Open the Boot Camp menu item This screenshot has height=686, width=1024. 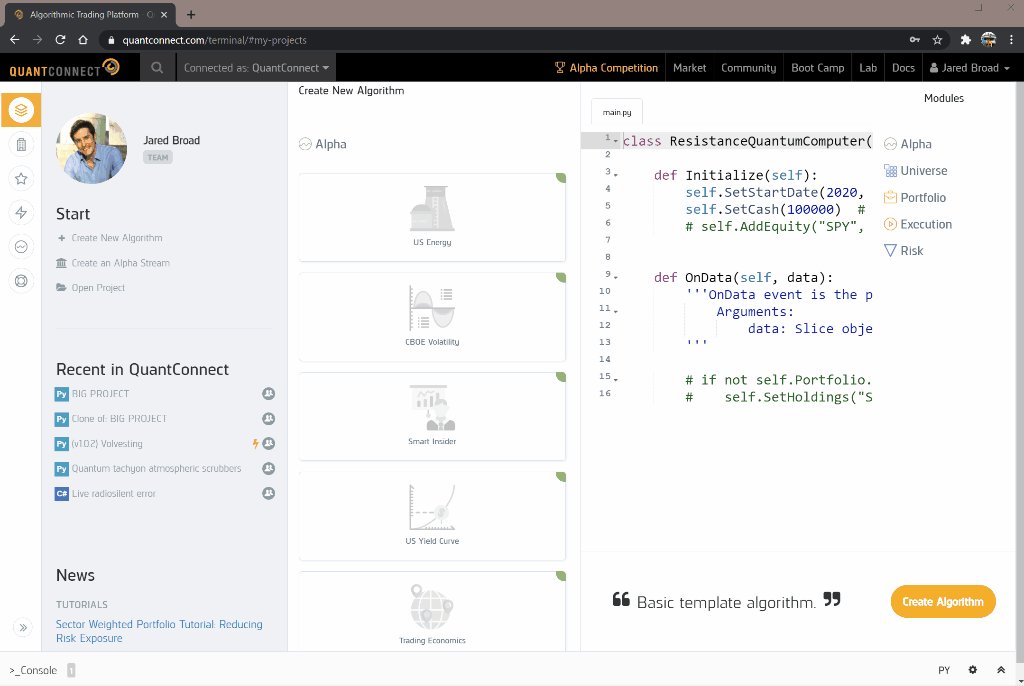(x=817, y=67)
